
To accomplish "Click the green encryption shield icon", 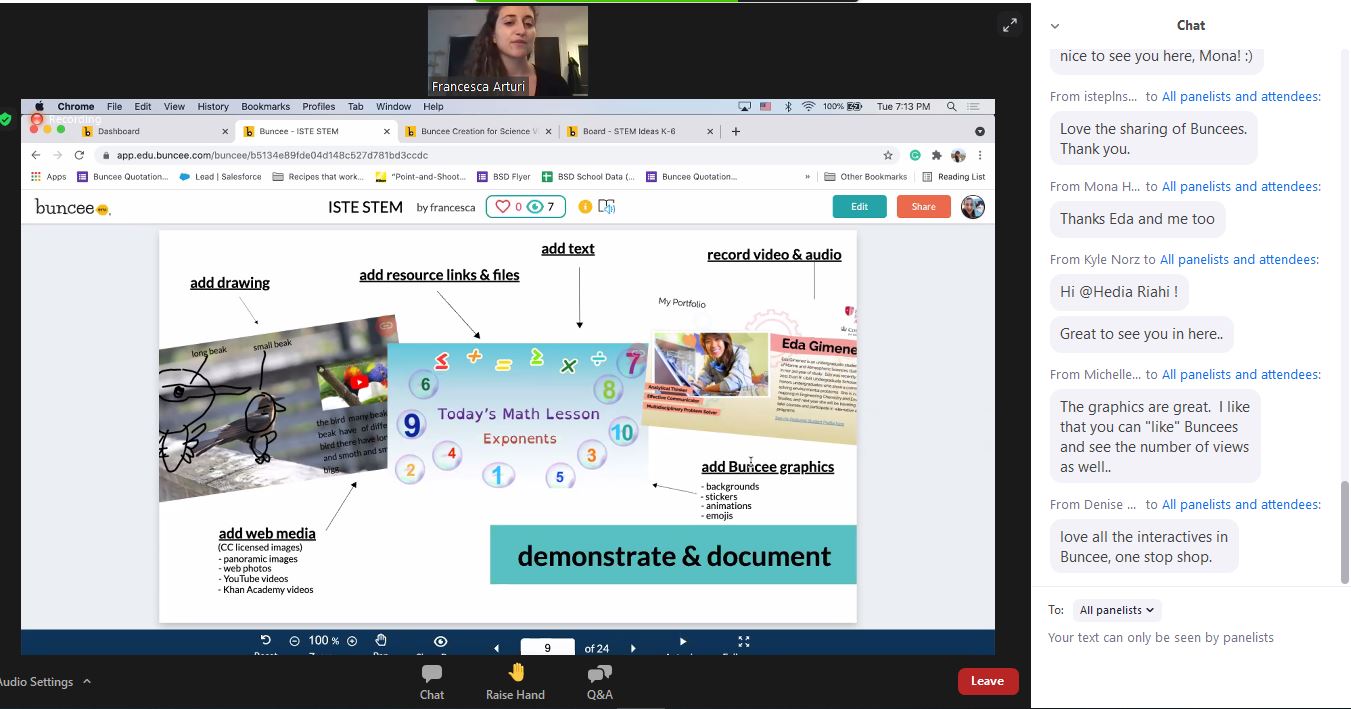I will 6,119.
